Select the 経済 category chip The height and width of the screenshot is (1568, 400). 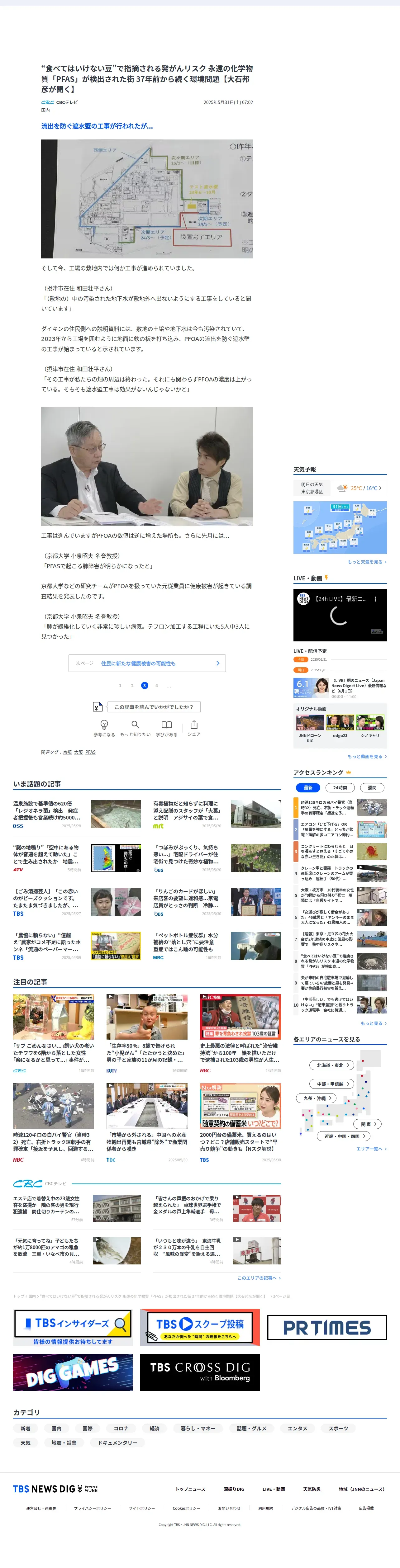[155, 1428]
